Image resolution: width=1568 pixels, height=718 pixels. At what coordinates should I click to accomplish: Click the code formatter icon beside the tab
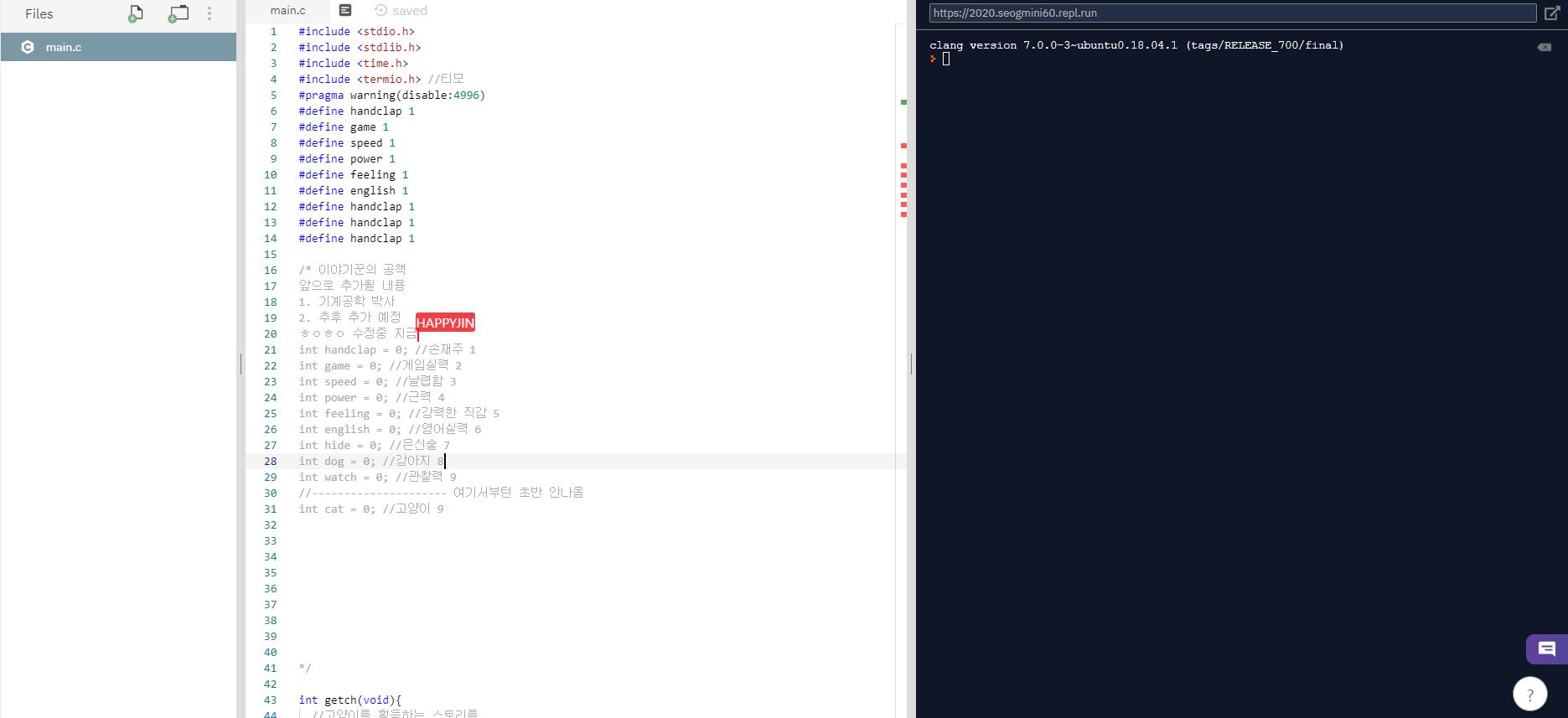(x=345, y=10)
